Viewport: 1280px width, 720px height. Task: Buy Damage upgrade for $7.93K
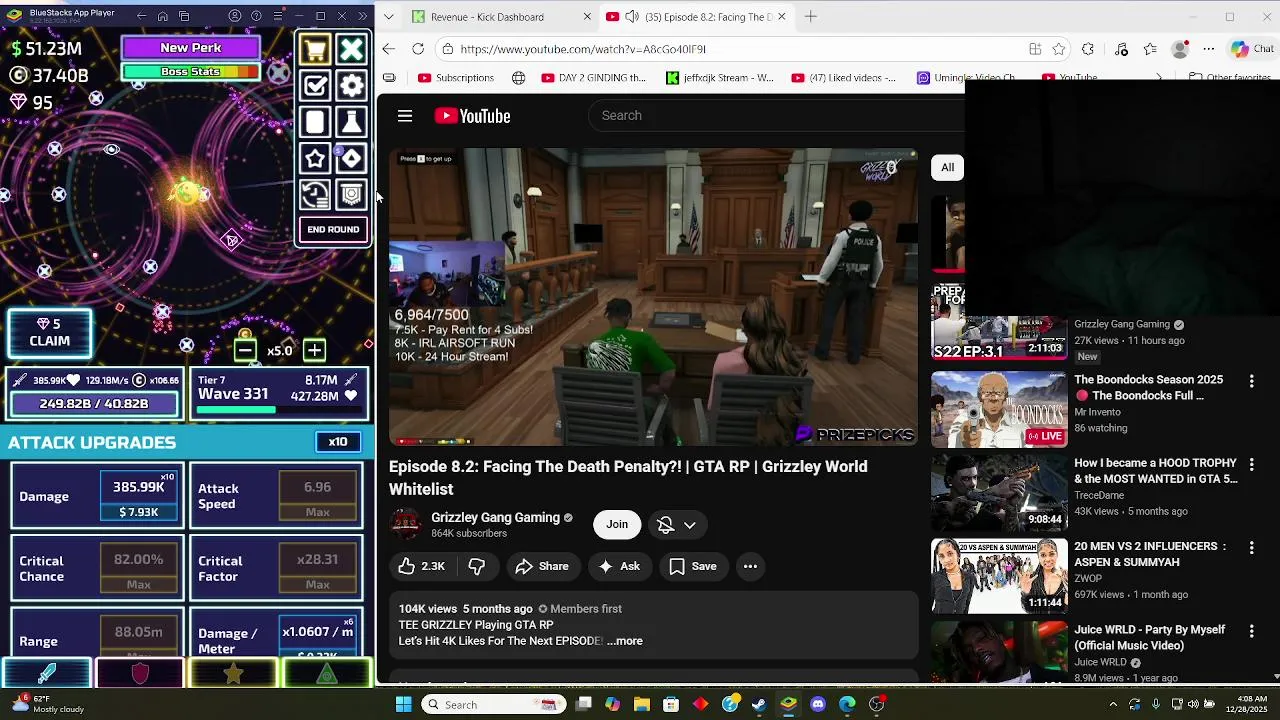(139, 496)
